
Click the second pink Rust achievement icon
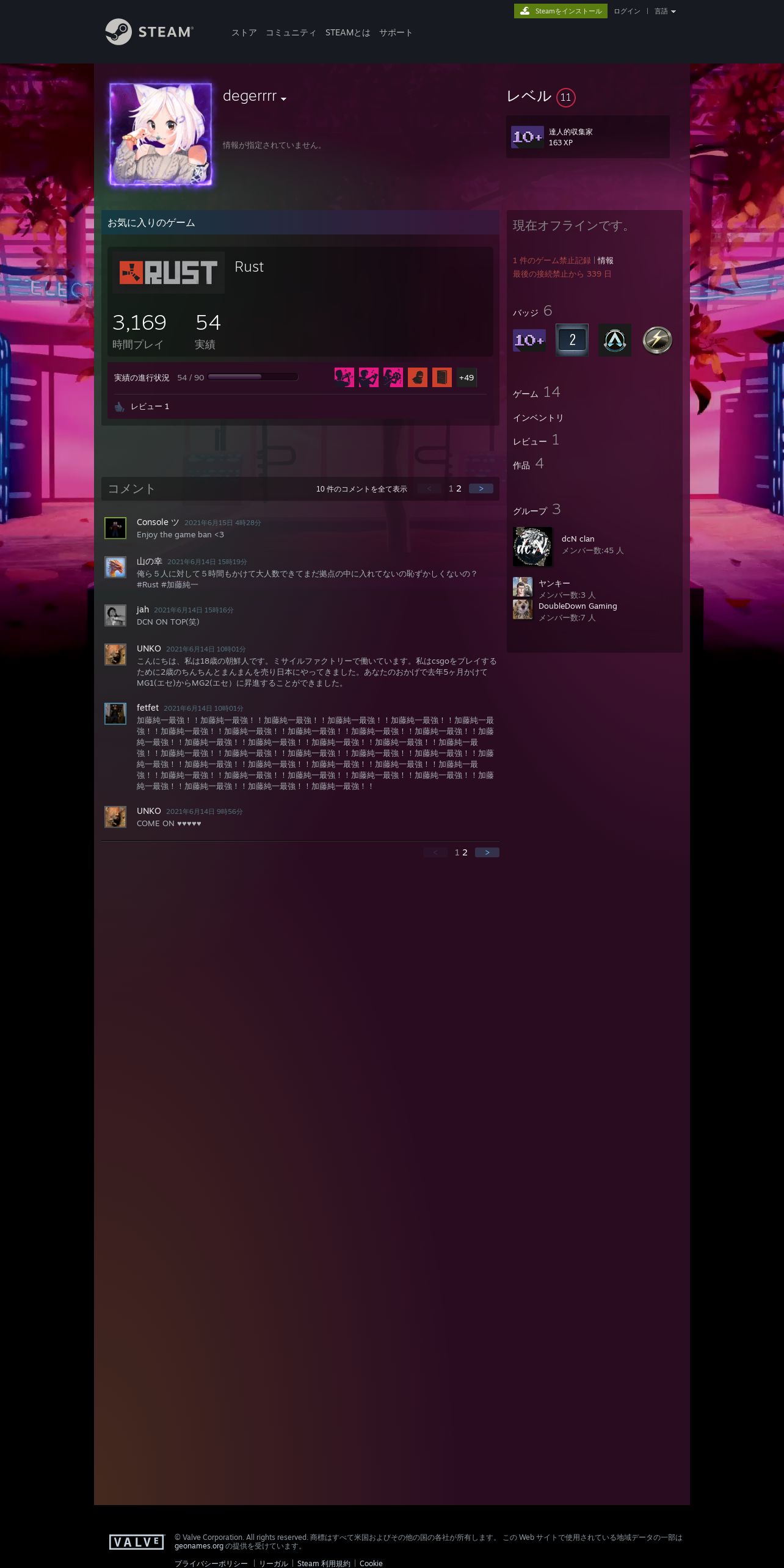(369, 377)
